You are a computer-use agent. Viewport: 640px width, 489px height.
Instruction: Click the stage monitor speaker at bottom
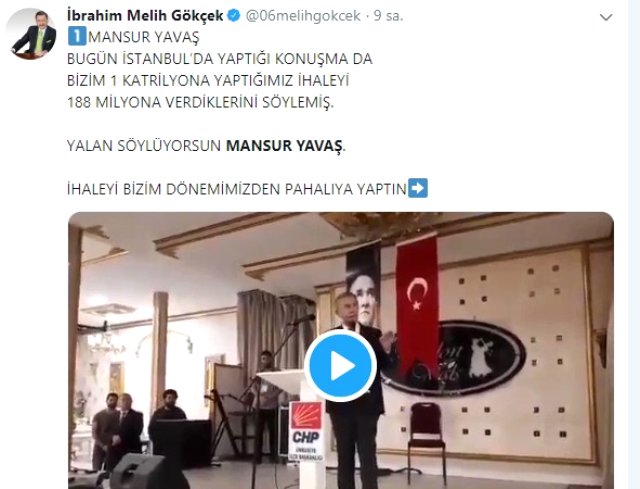[147, 471]
